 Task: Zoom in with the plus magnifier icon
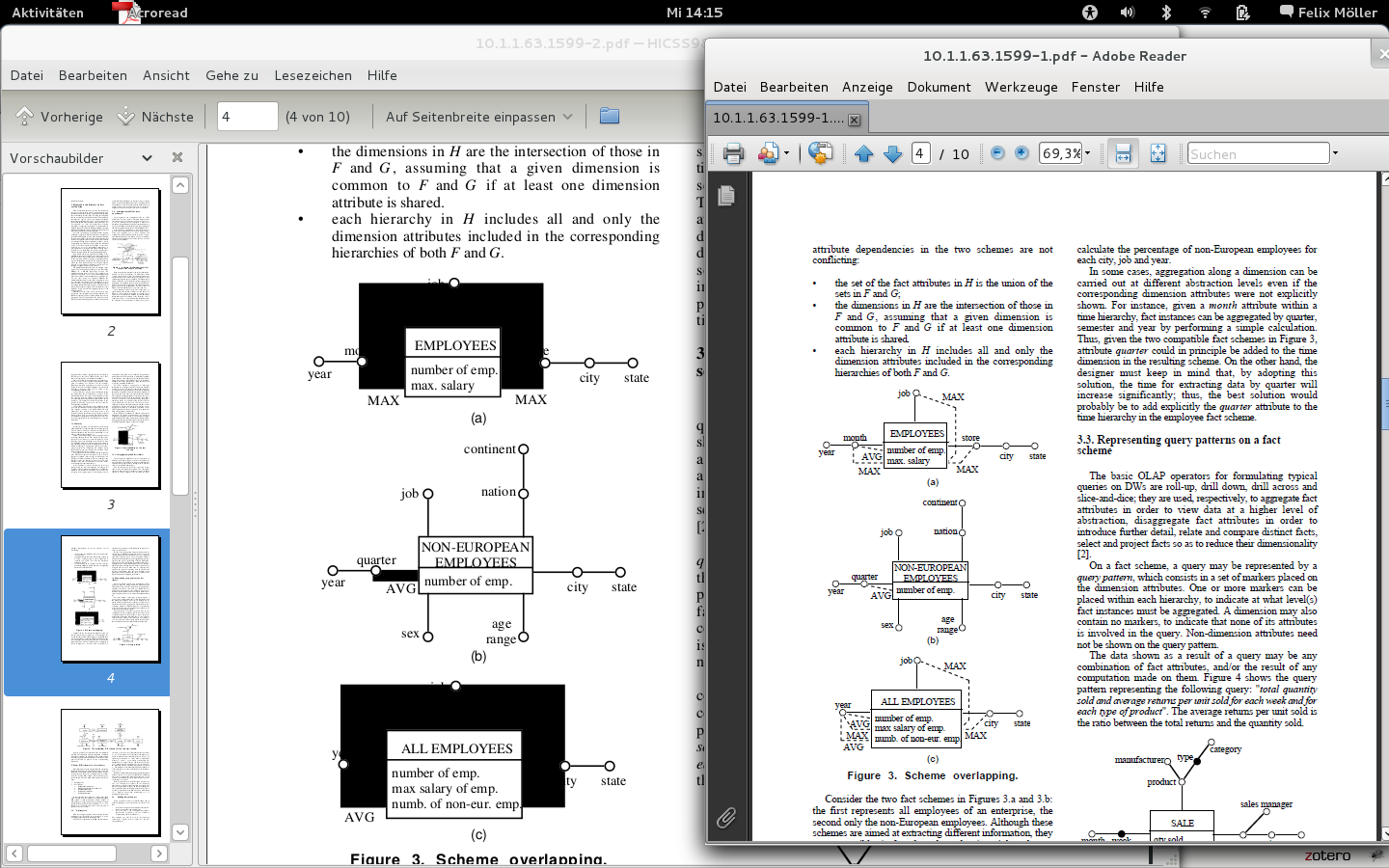pos(1022,153)
